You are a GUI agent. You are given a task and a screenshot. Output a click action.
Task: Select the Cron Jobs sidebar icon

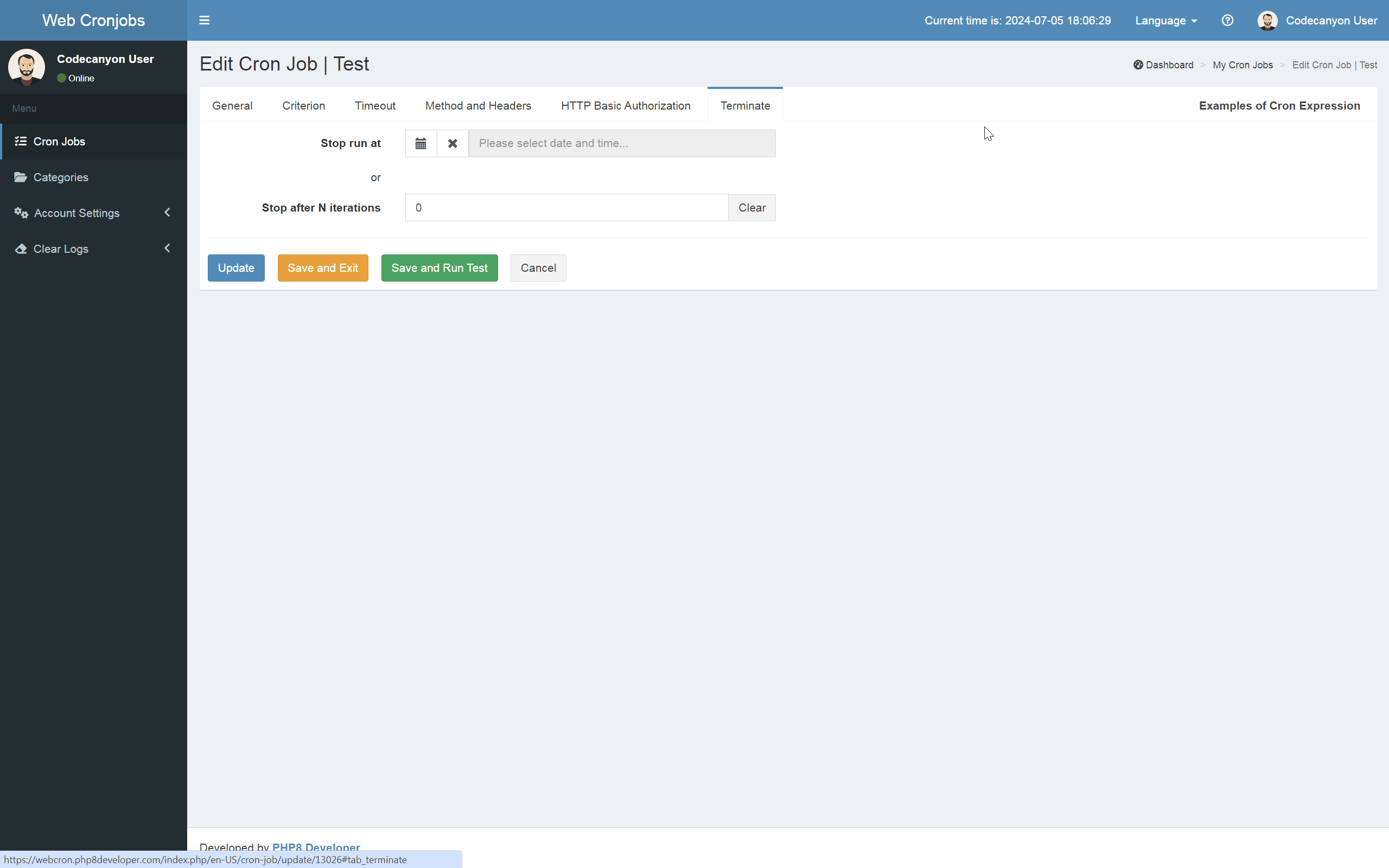click(x=21, y=141)
